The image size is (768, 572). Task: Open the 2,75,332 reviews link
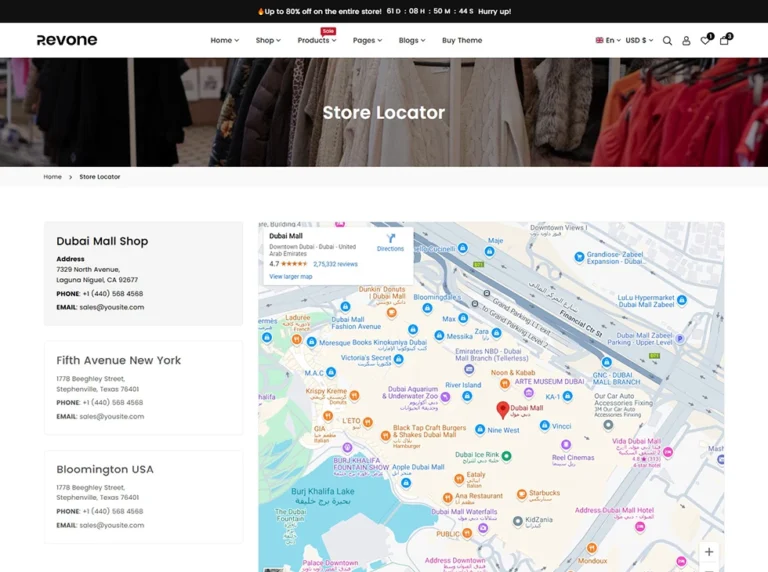[x=336, y=264]
